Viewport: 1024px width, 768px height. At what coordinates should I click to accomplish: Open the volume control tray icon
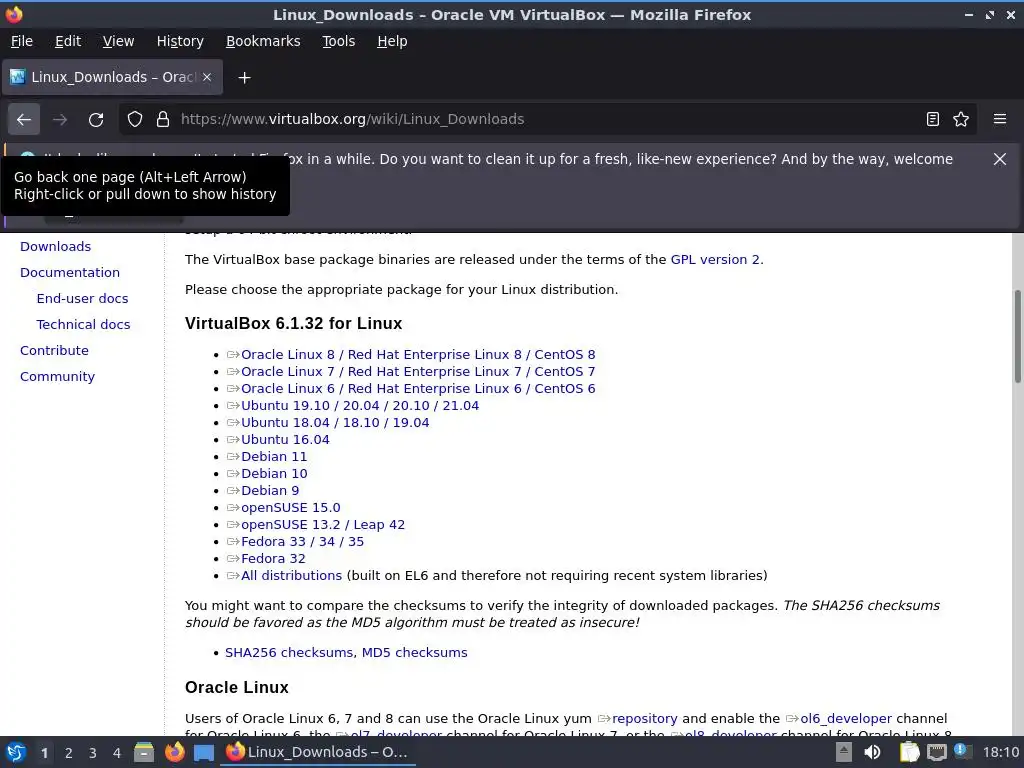click(872, 752)
